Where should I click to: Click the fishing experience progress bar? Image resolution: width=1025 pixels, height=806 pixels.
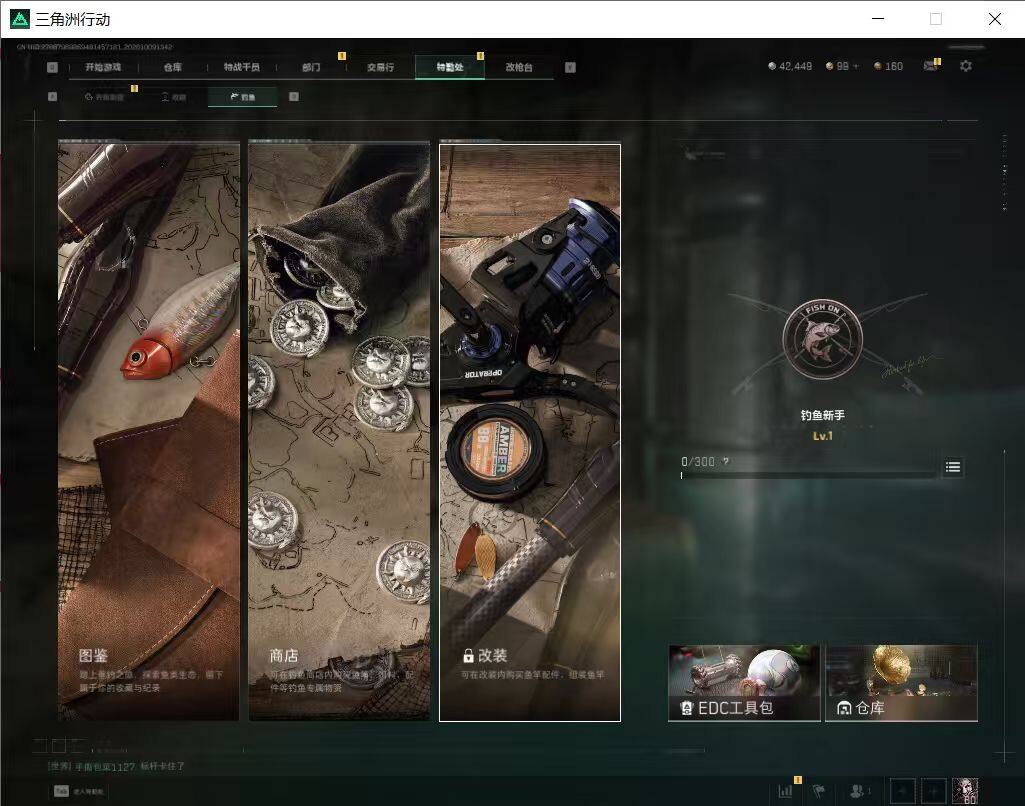coord(808,475)
